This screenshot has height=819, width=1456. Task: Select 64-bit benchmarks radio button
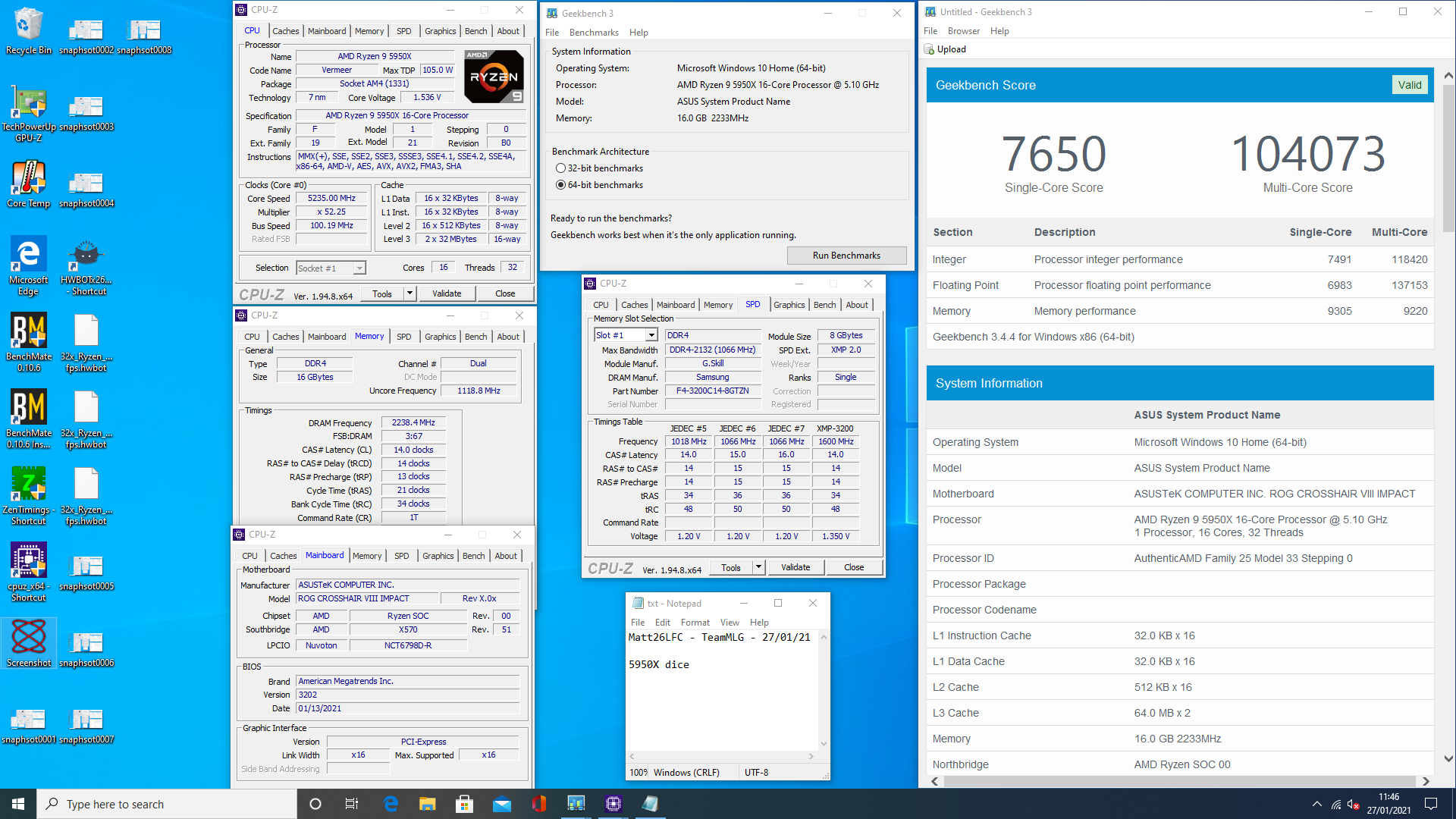(x=560, y=185)
